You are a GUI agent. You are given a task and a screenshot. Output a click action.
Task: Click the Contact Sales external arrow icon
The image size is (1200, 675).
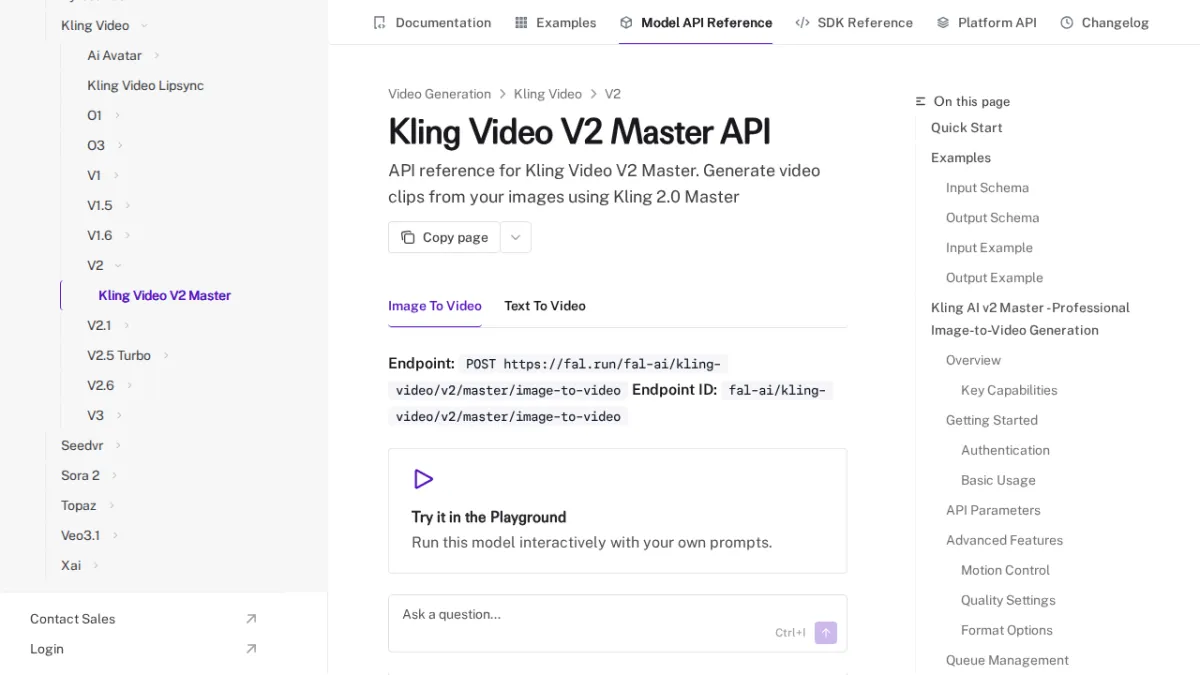[x=251, y=619]
